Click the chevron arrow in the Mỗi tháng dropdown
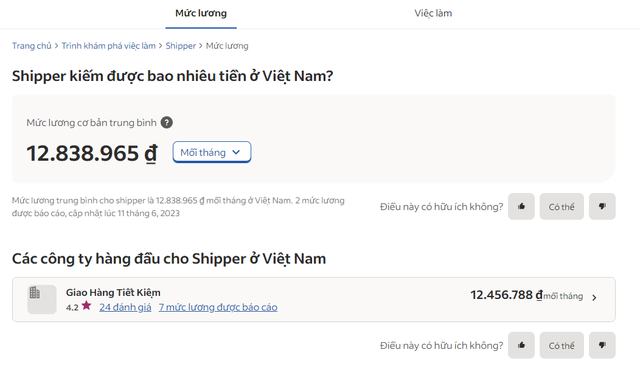The image size is (640, 386). click(236, 152)
